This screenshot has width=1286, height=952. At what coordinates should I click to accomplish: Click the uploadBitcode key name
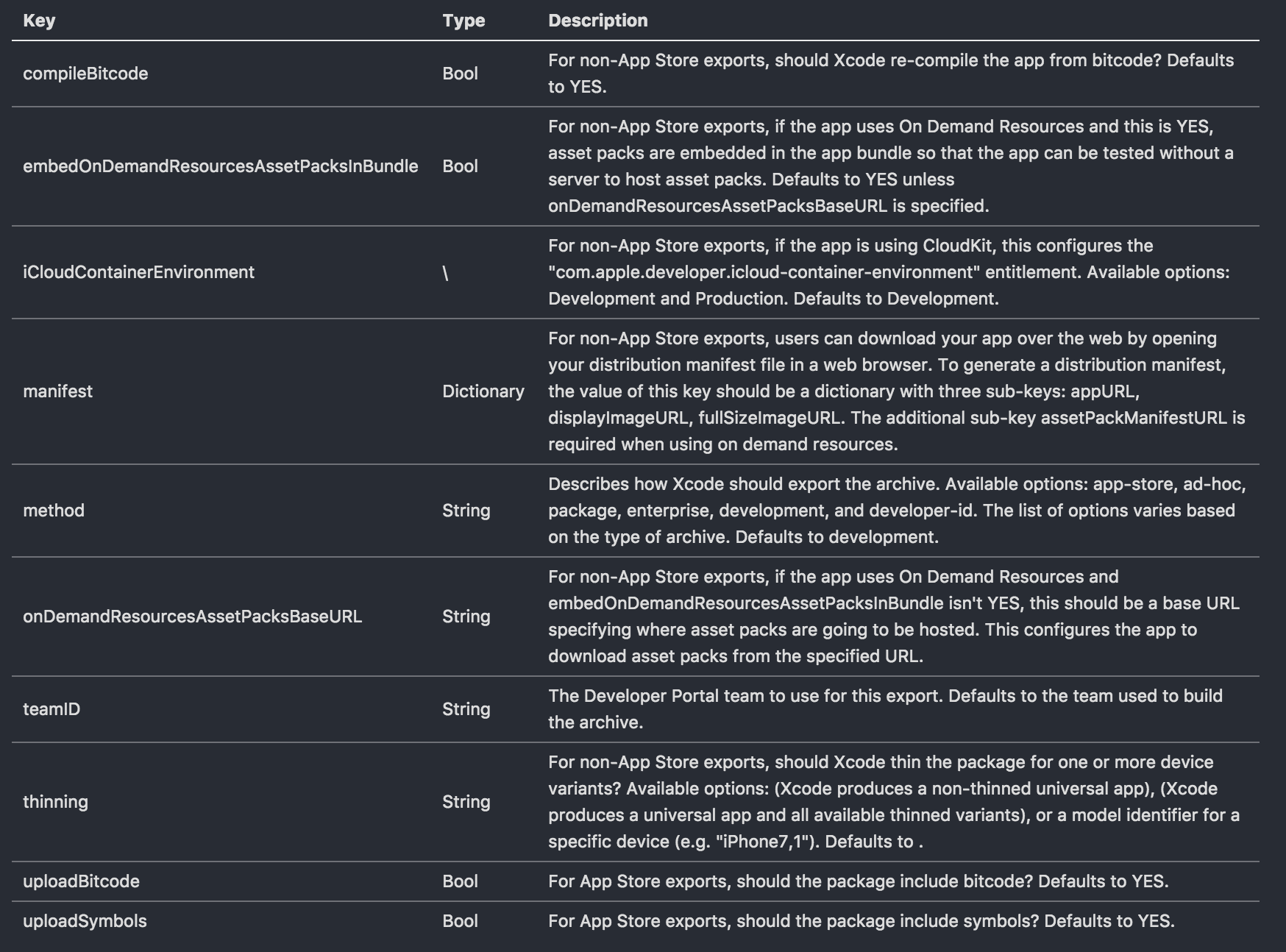pyautogui.click(x=81, y=881)
